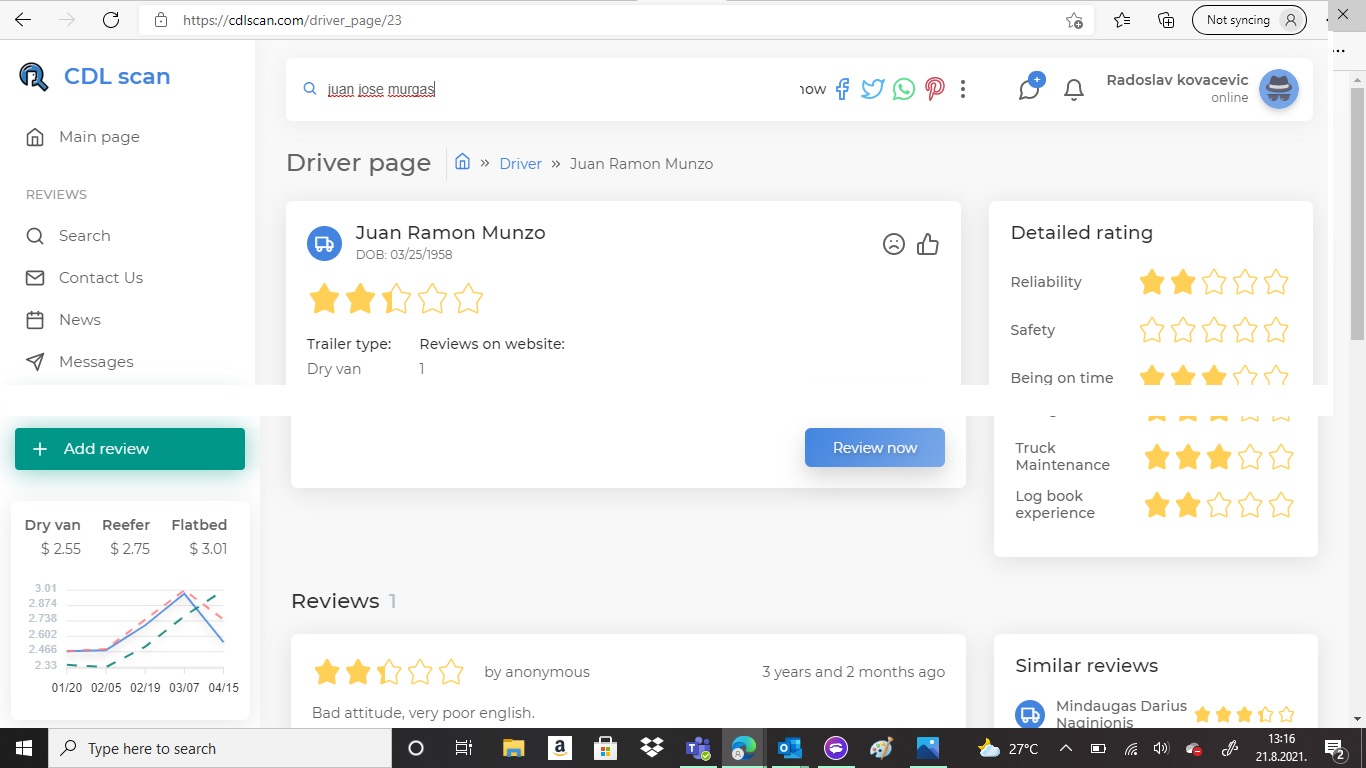1366x768 pixels.
Task: Open Messages in the sidebar
Action: click(96, 362)
